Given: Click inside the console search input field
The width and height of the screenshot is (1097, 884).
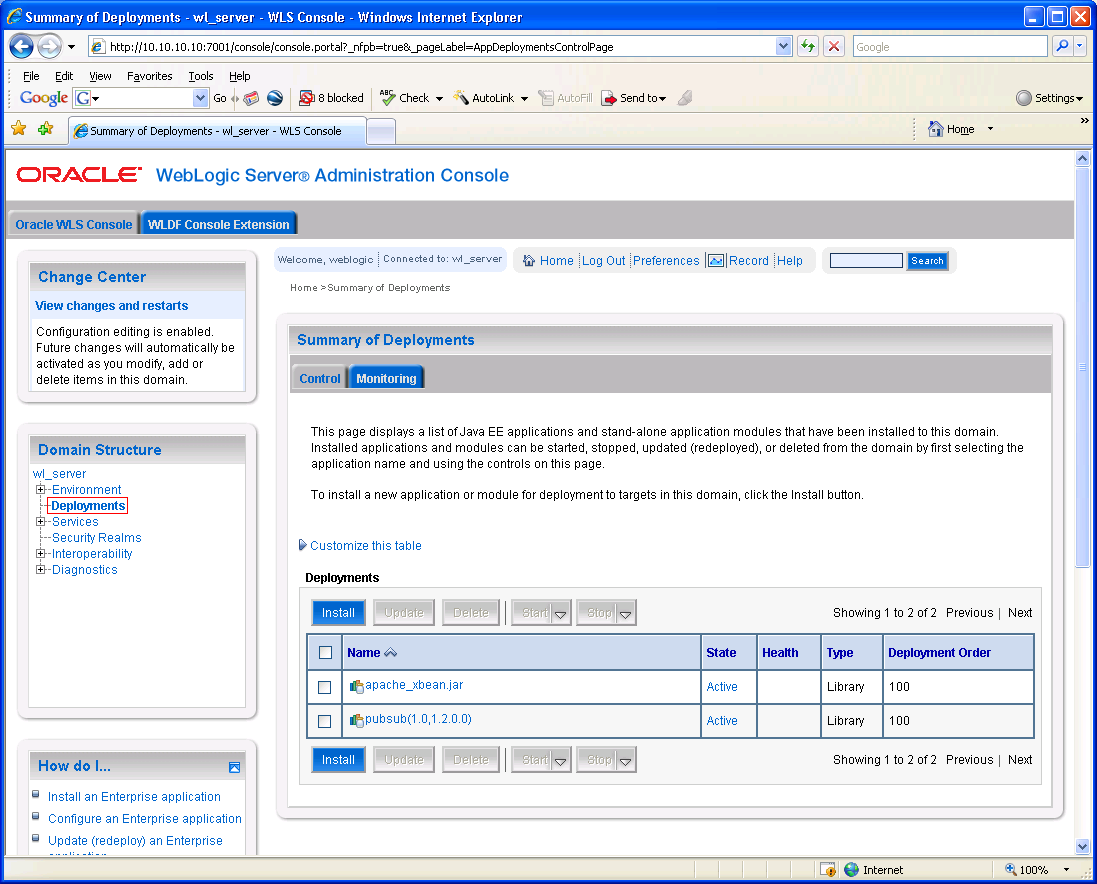Looking at the screenshot, I should coord(866,260).
